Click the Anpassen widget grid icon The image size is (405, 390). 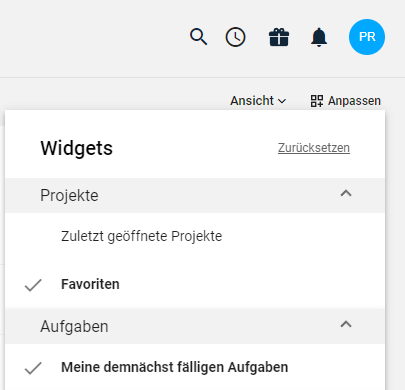pos(317,101)
